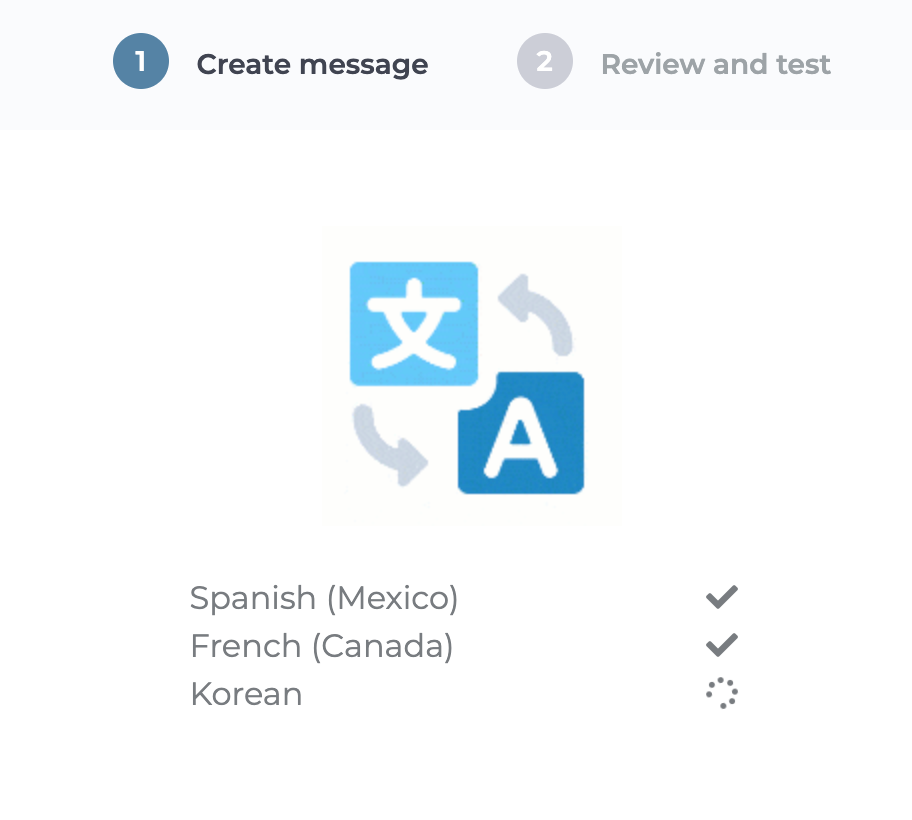Expand the French (Canada) language row
Image resolution: width=912 pixels, height=820 pixels.
tap(321, 645)
